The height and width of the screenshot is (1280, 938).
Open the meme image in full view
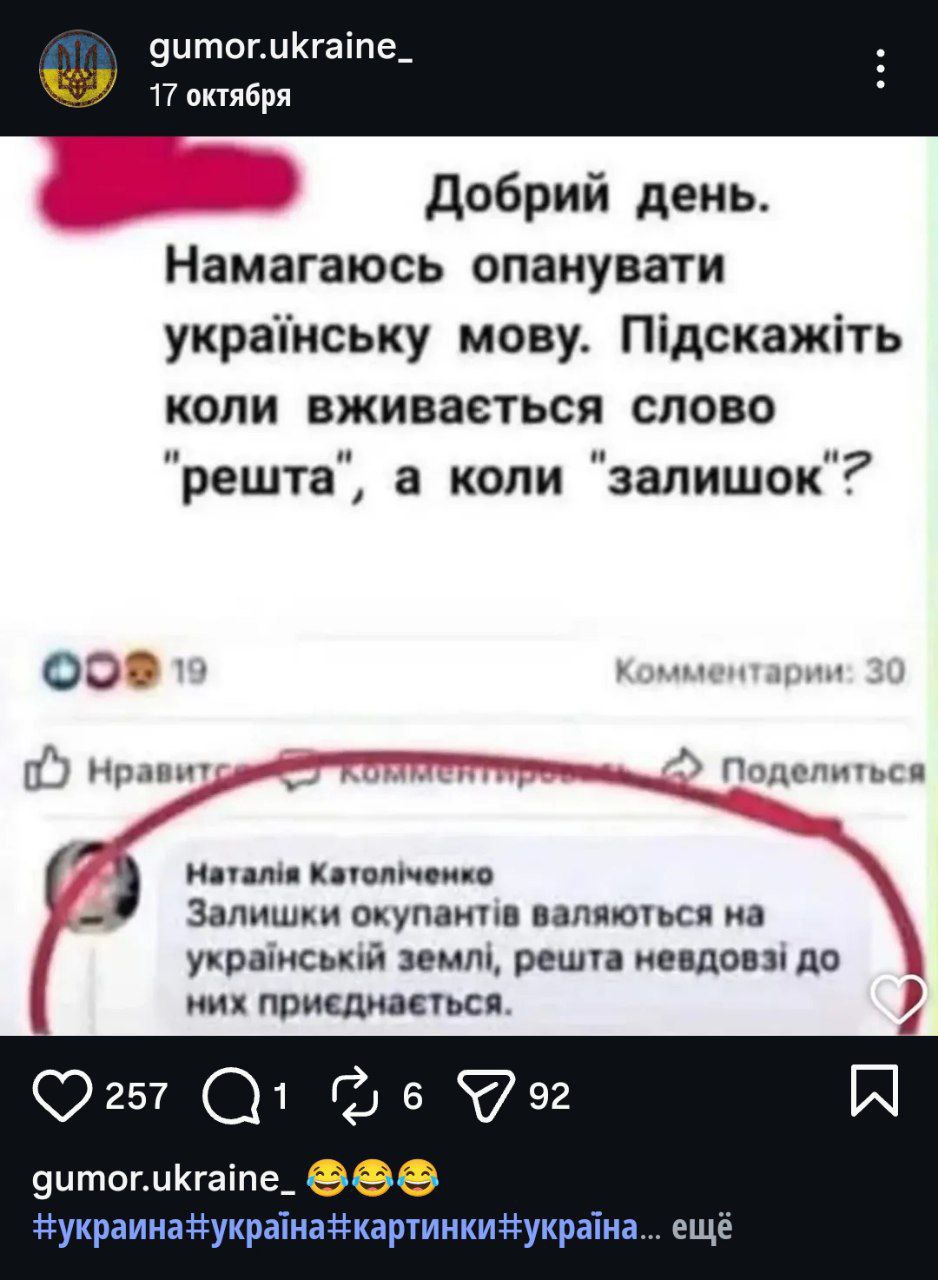point(469,585)
